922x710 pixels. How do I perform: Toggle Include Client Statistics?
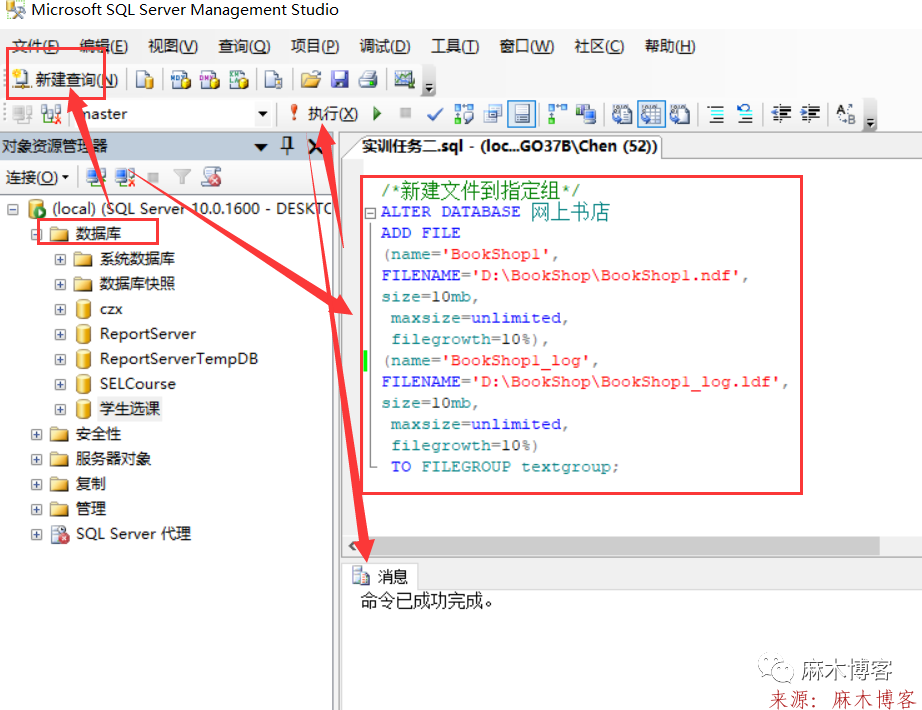point(586,114)
